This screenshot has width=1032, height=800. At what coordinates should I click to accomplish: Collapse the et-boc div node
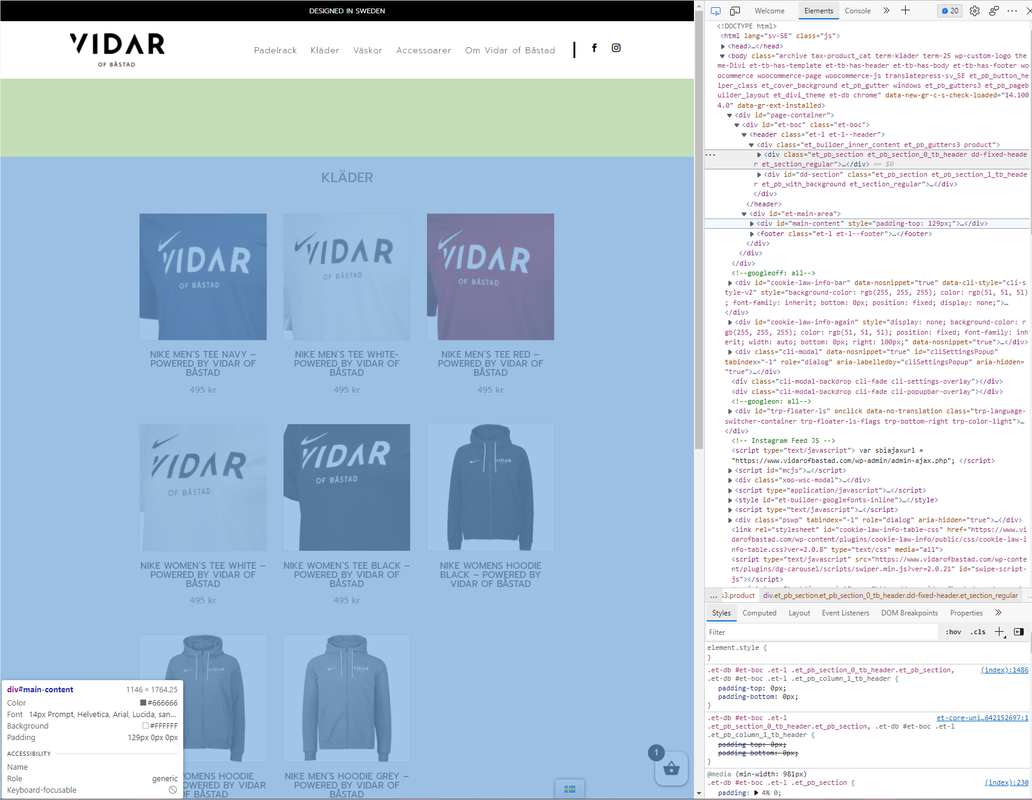[x=737, y=125]
